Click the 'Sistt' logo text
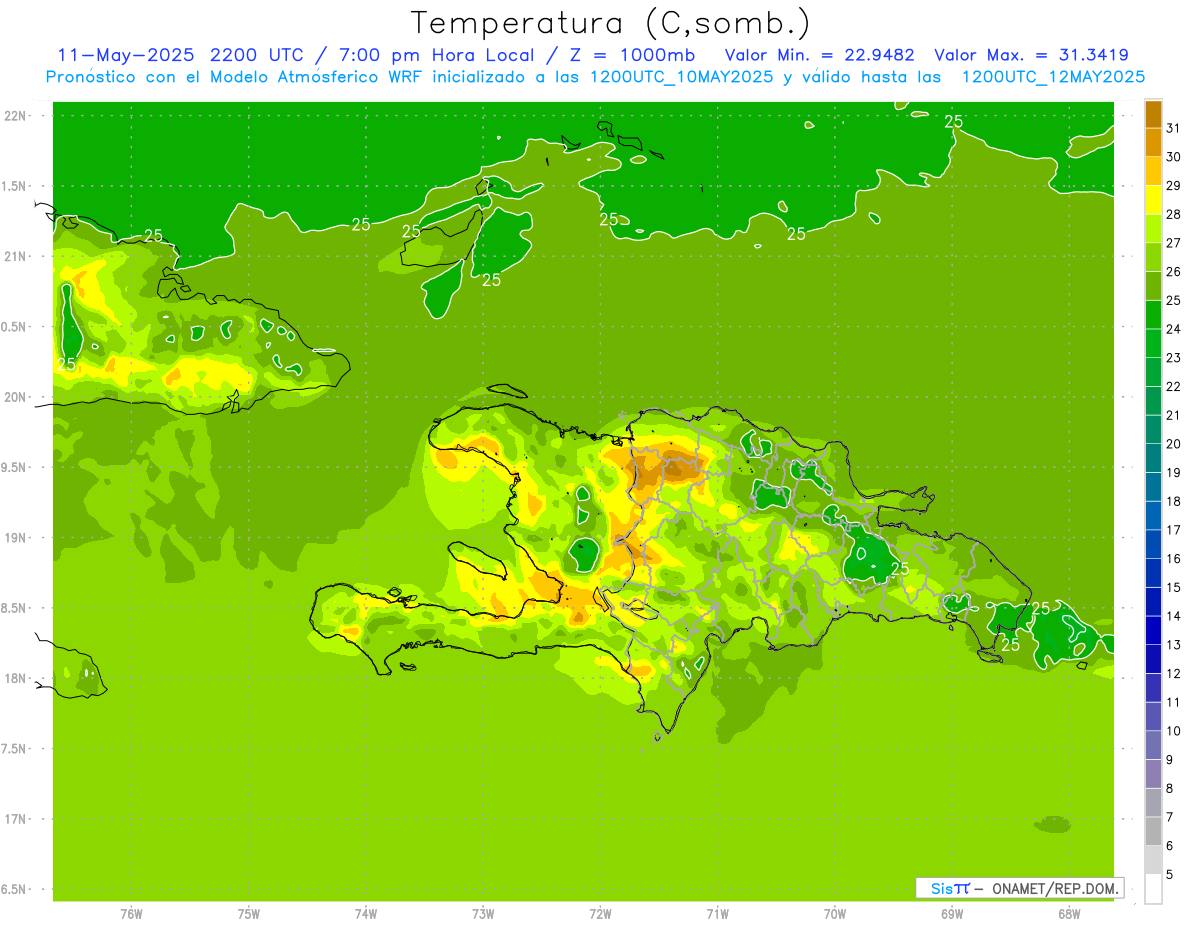The image size is (1200, 927). pos(949,888)
